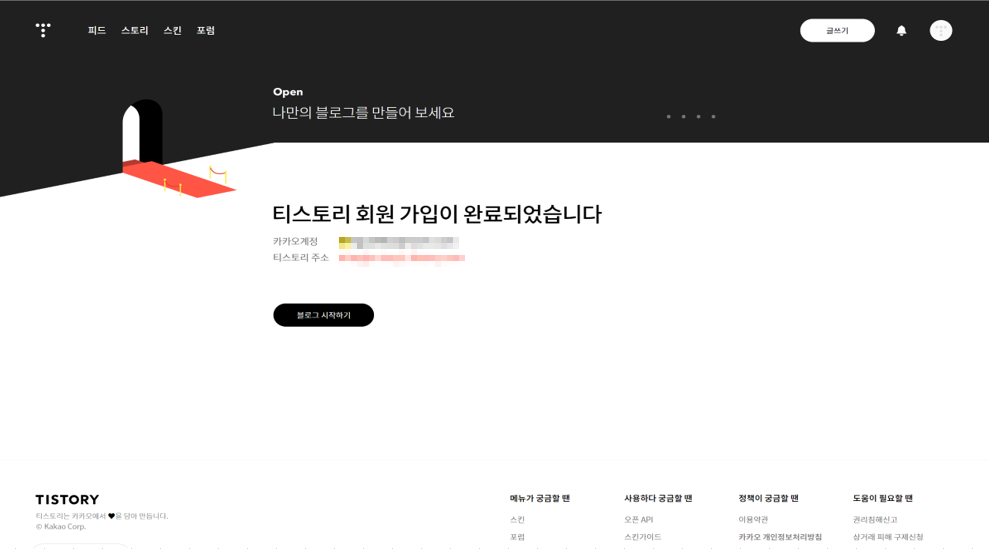Click the '정책이 궁금할 땐' footer heading
Screen dimensions: 989x549
[x=768, y=499]
